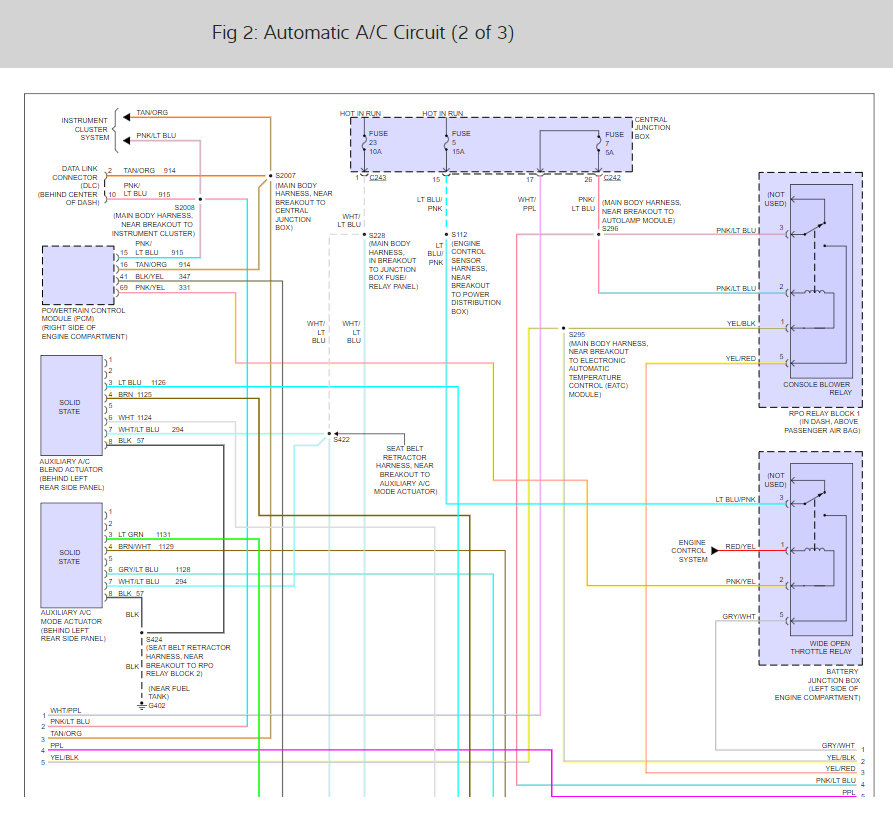
Task: Click the S228 splice label
Action: pyautogui.click(x=376, y=235)
